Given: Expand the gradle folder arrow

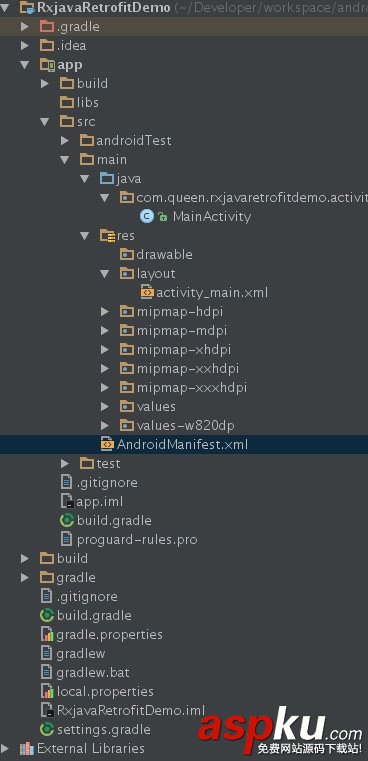Looking at the screenshot, I should (x=25, y=578).
